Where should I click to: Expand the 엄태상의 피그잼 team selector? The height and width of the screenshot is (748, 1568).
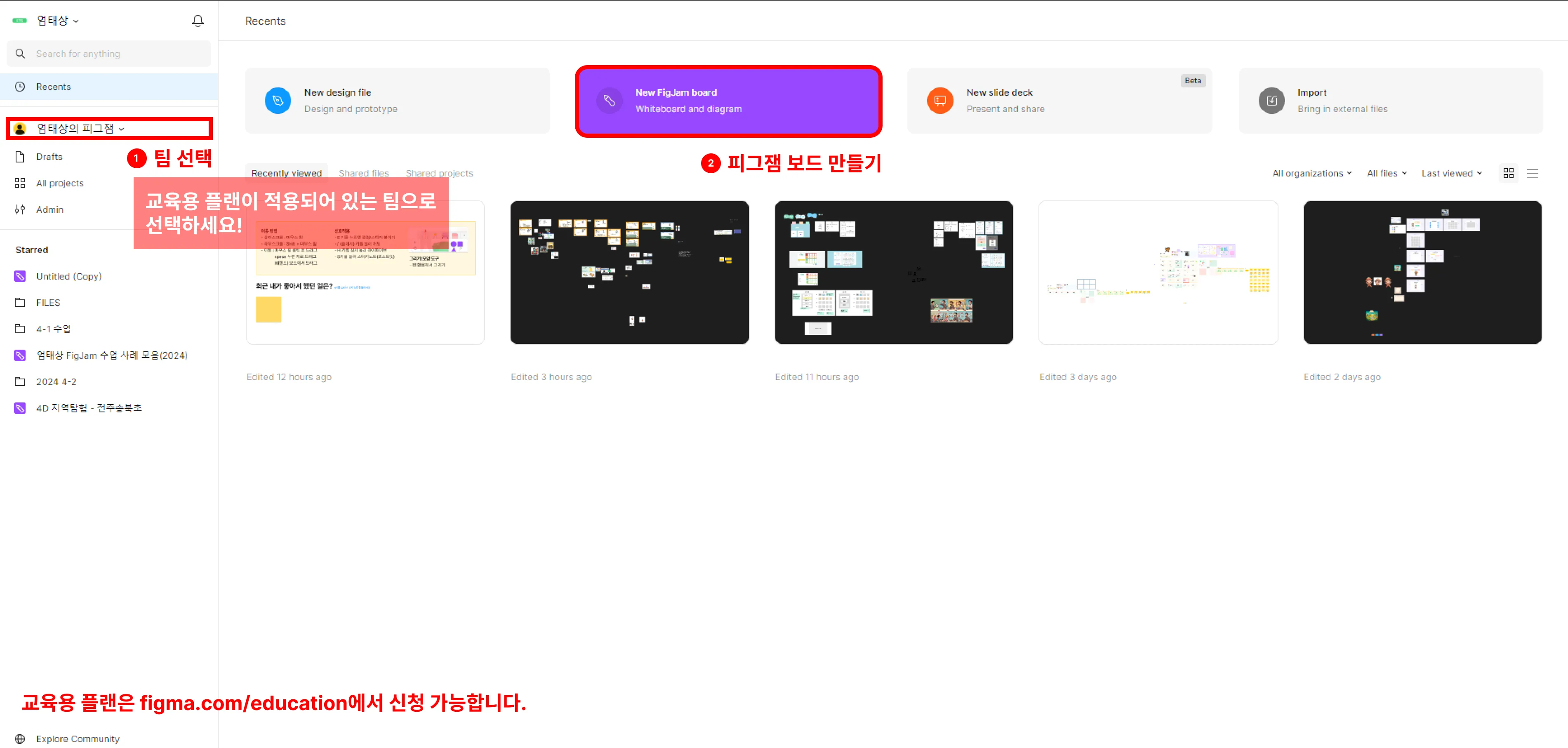tap(80, 128)
